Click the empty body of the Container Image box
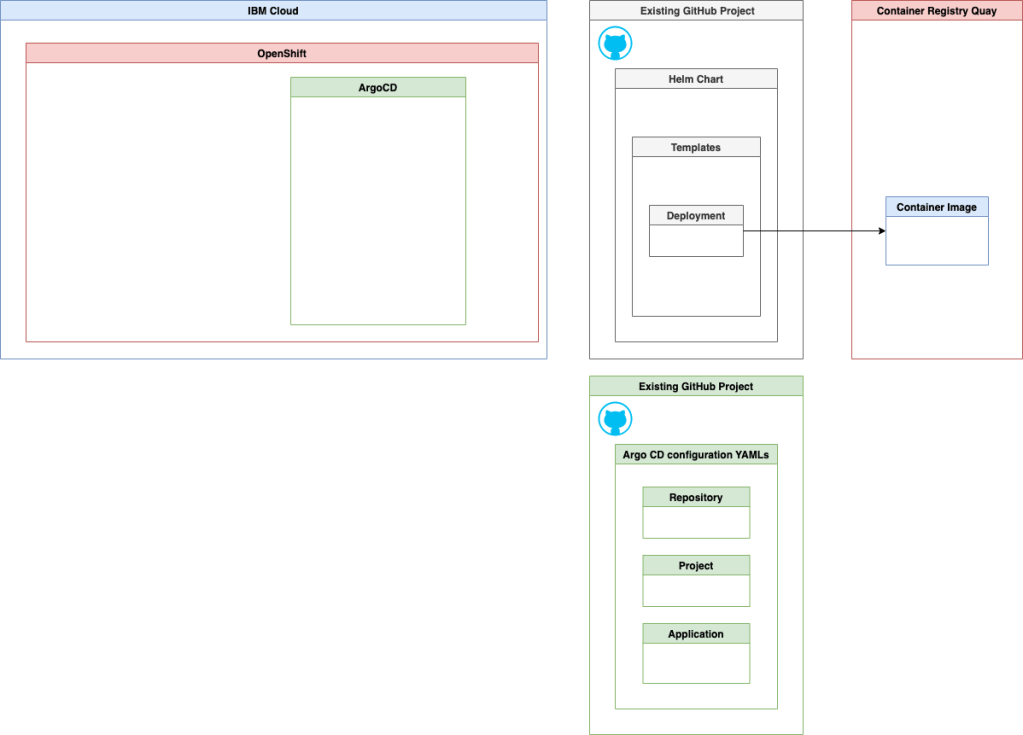Image resolution: width=1023 pixels, height=735 pixels. [937, 241]
